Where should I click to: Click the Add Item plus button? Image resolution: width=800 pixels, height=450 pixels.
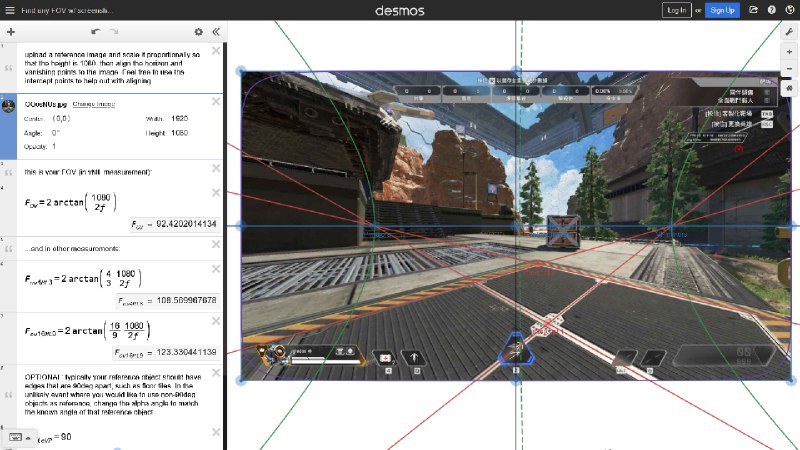[x=10, y=32]
